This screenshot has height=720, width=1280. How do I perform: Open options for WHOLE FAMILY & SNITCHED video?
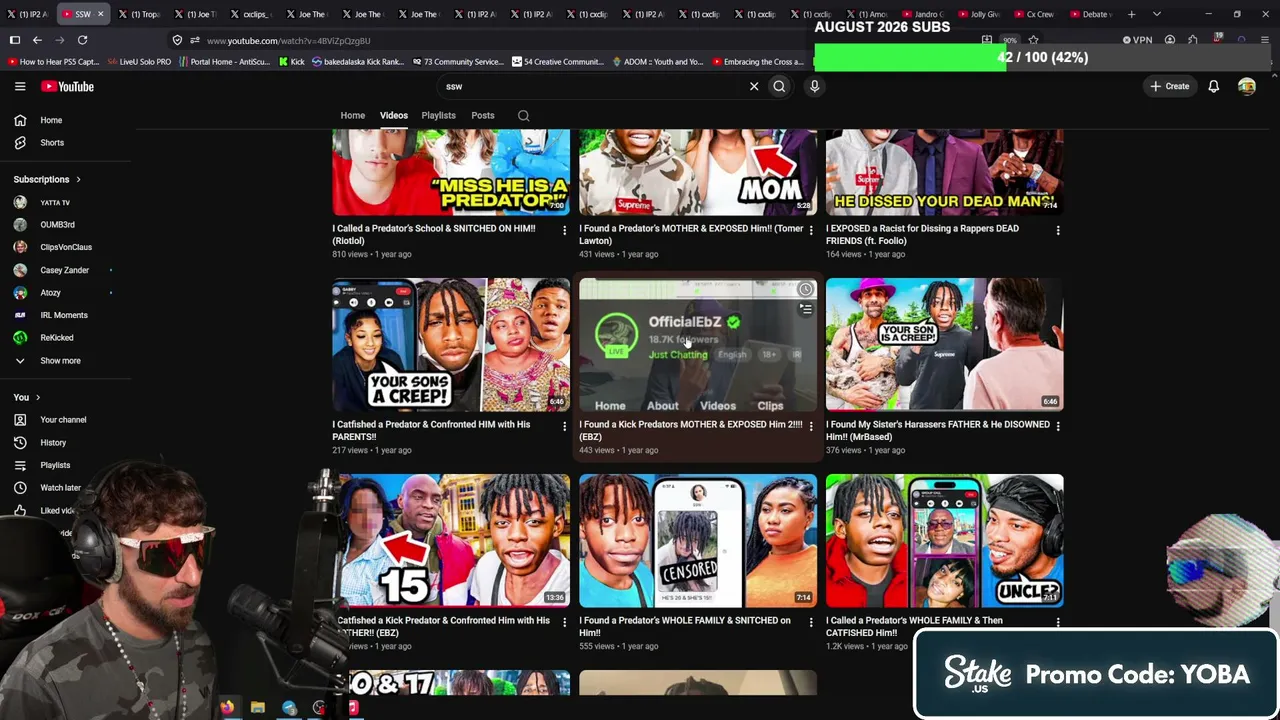click(811, 623)
